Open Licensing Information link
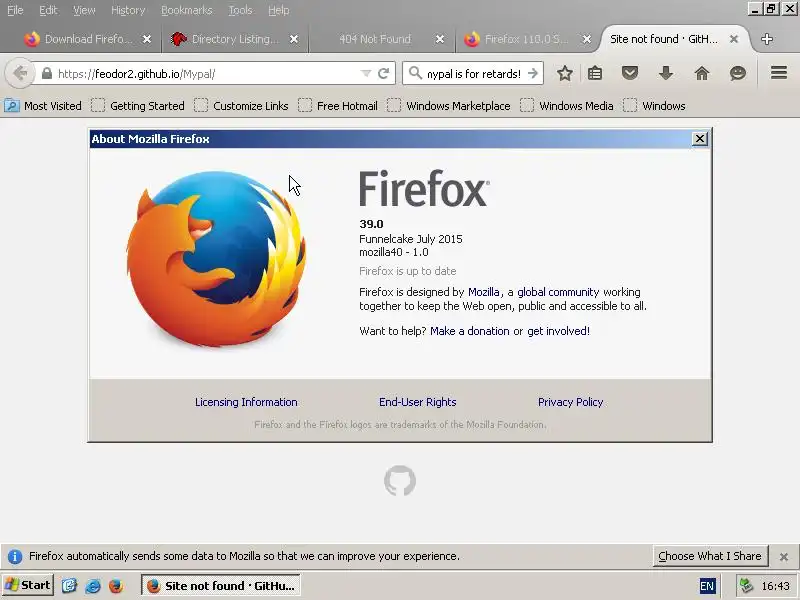Viewport: 800px width, 600px height. click(246, 402)
